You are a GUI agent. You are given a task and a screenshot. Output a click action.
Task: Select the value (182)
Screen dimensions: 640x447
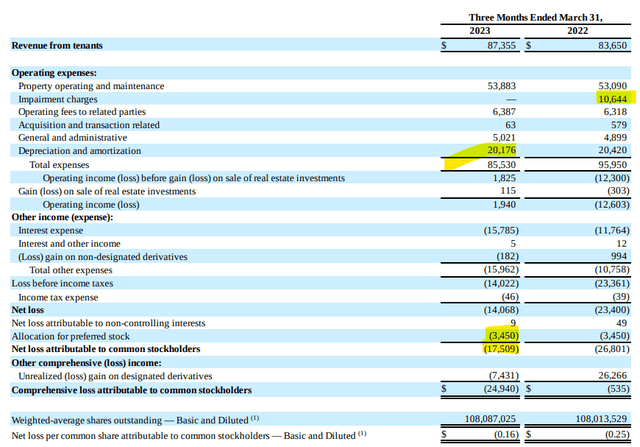tap(507, 256)
